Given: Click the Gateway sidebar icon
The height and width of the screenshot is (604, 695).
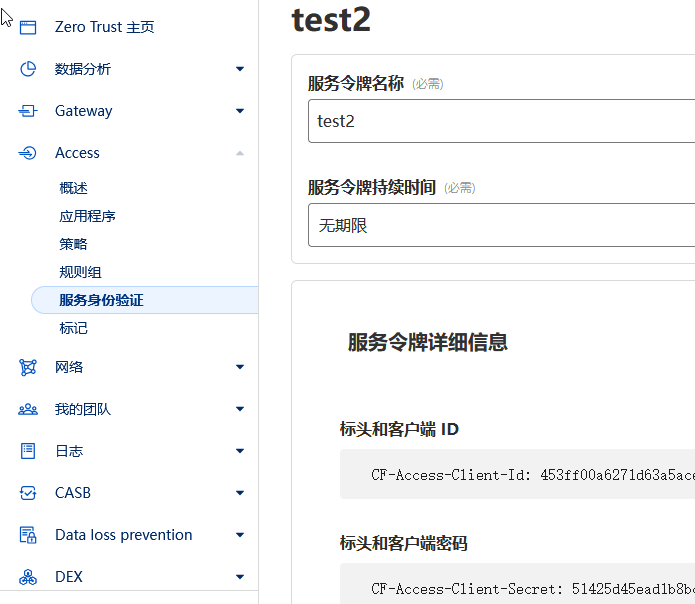Looking at the screenshot, I should click(x=28, y=111).
